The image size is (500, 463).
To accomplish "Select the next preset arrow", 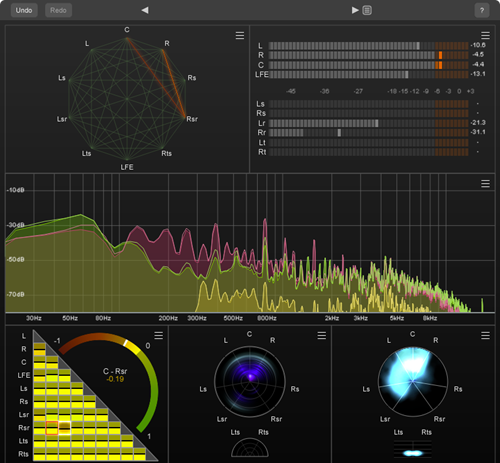I will coord(355,10).
